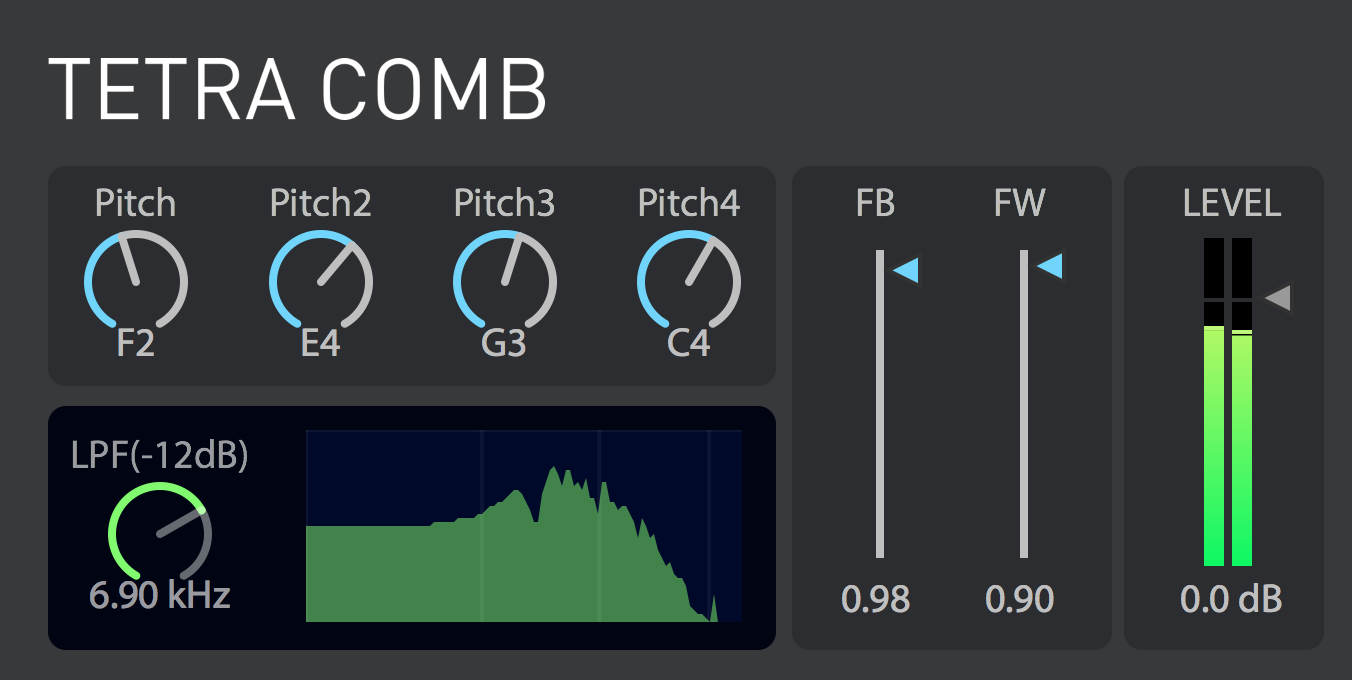This screenshot has height=680, width=1352.
Task: Click the FB vertical slider track
Action: click(x=880, y=404)
